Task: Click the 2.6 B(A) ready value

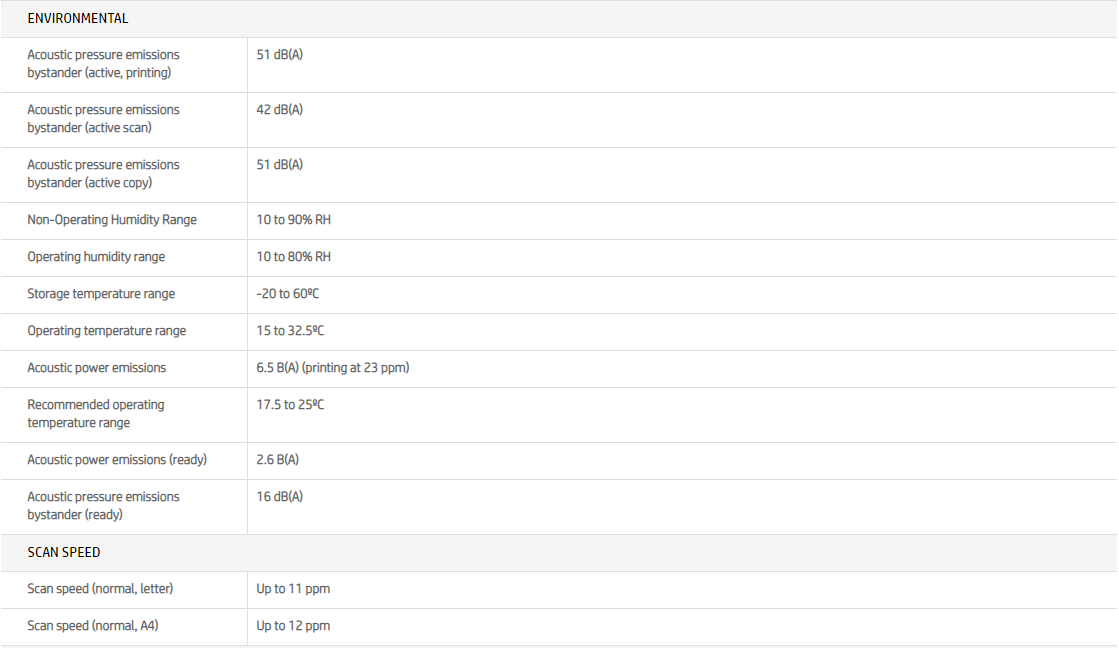Action: [x=277, y=460]
